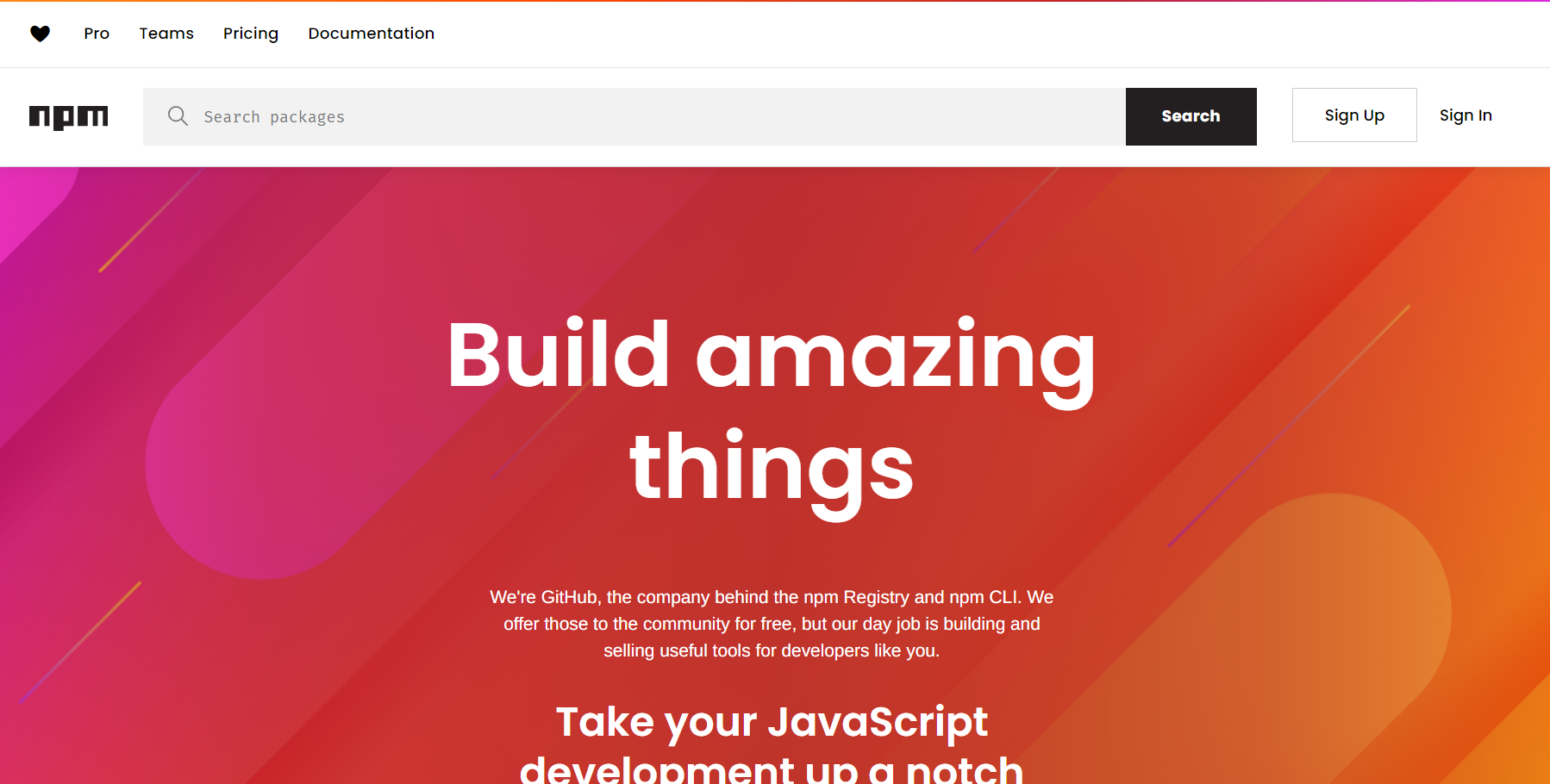Click the black Search button
Viewport: 1550px width, 784px height.
pyautogui.click(x=1191, y=116)
